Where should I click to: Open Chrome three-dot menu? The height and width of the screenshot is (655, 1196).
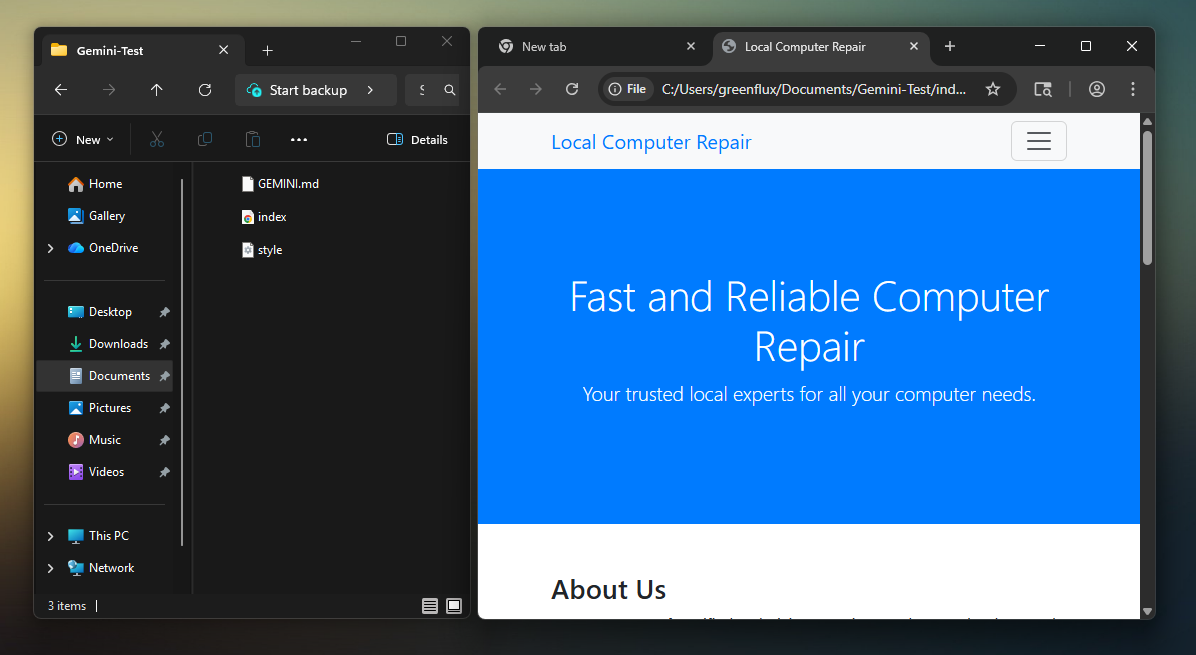click(1133, 89)
